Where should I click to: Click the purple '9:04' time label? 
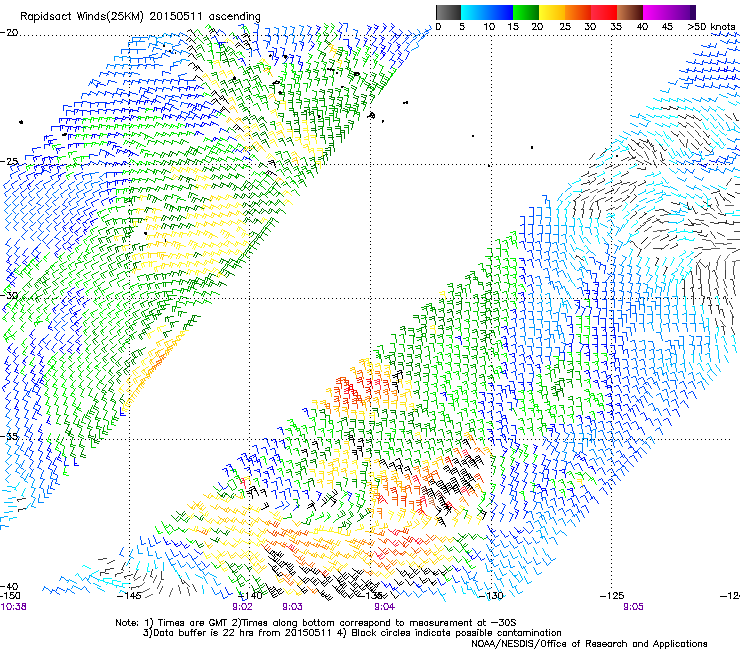[x=384, y=607]
